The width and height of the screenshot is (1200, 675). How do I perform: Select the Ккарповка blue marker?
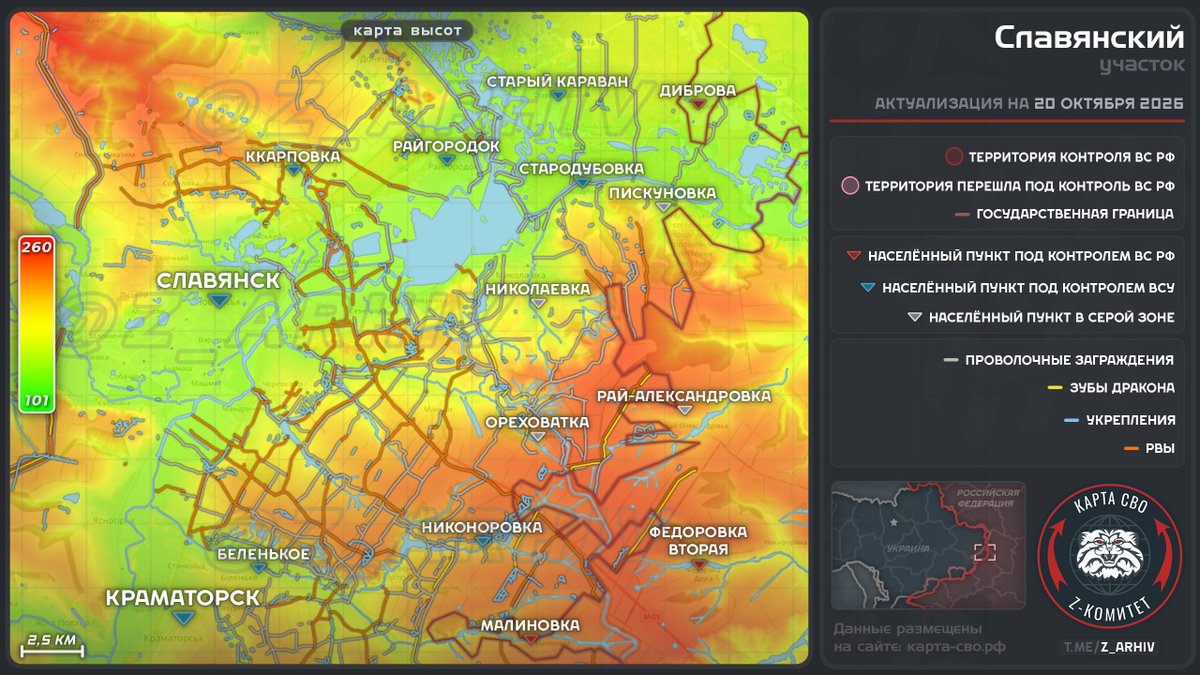click(x=293, y=170)
